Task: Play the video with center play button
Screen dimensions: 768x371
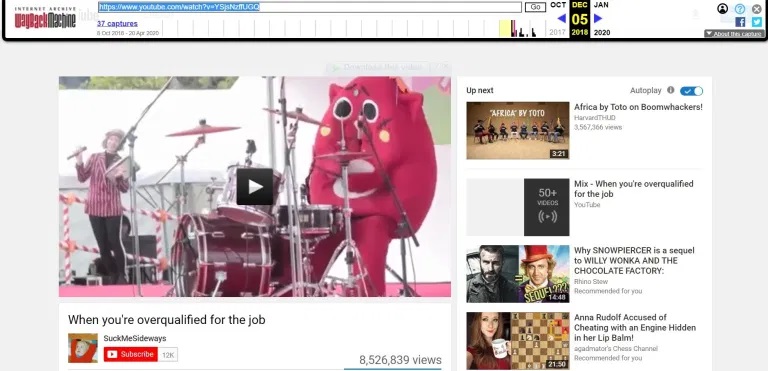Action: 255,186
